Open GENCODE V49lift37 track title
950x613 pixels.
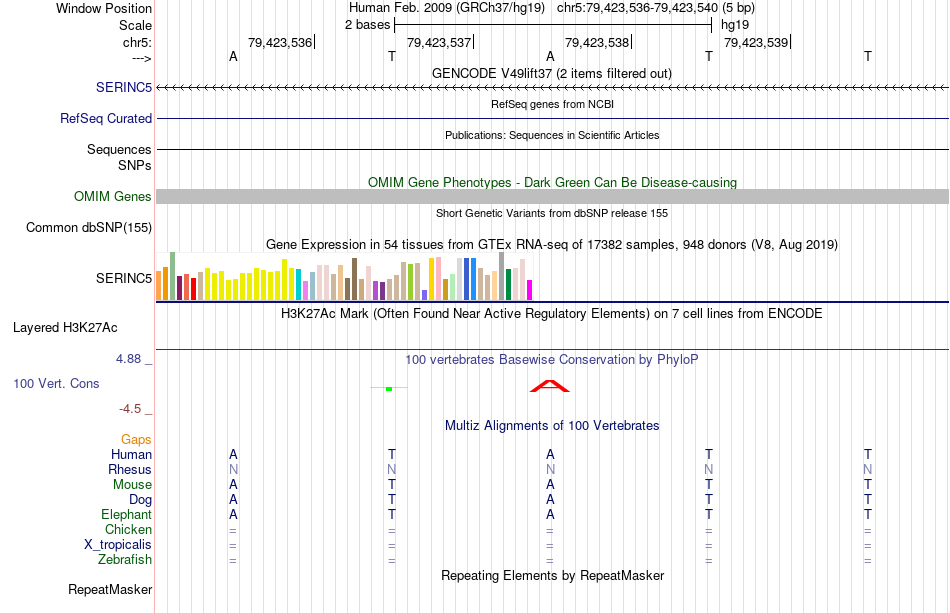coord(552,73)
